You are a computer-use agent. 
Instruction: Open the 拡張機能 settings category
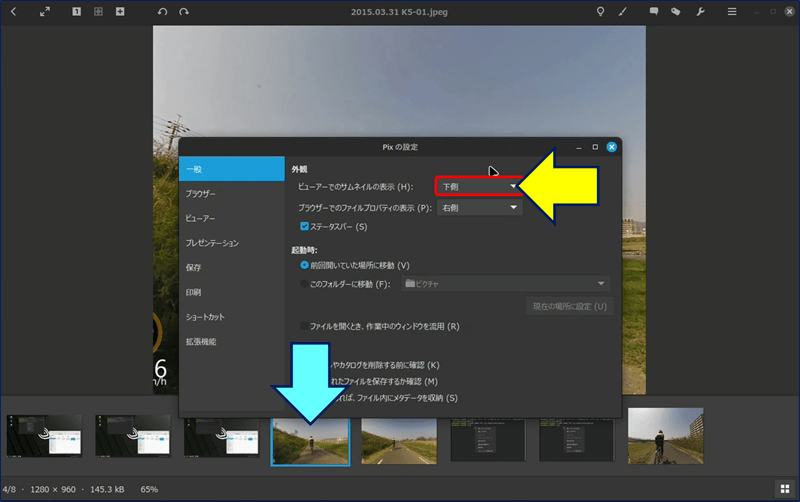coord(232,341)
